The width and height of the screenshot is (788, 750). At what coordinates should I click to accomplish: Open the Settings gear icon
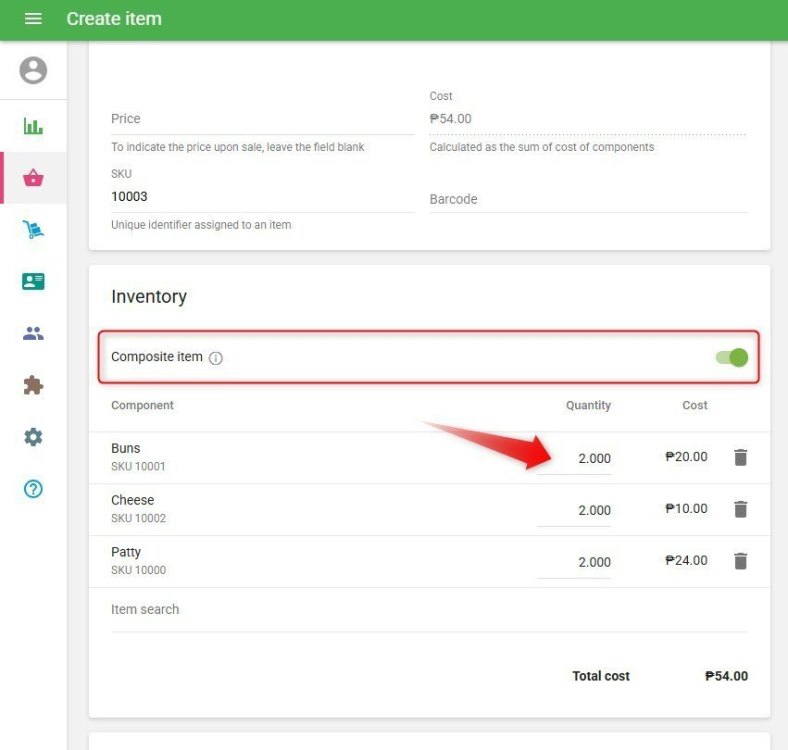[33, 437]
